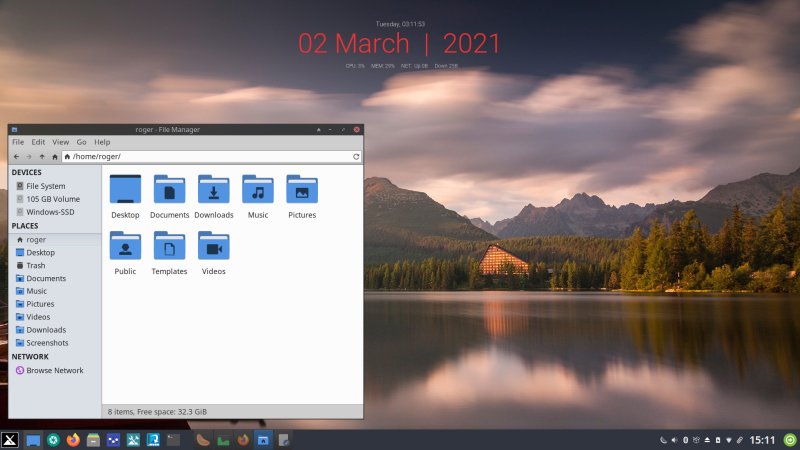Screen dimensions: 800x450
Task: Reload the folder using the refresh icon
Action: [x=356, y=157]
